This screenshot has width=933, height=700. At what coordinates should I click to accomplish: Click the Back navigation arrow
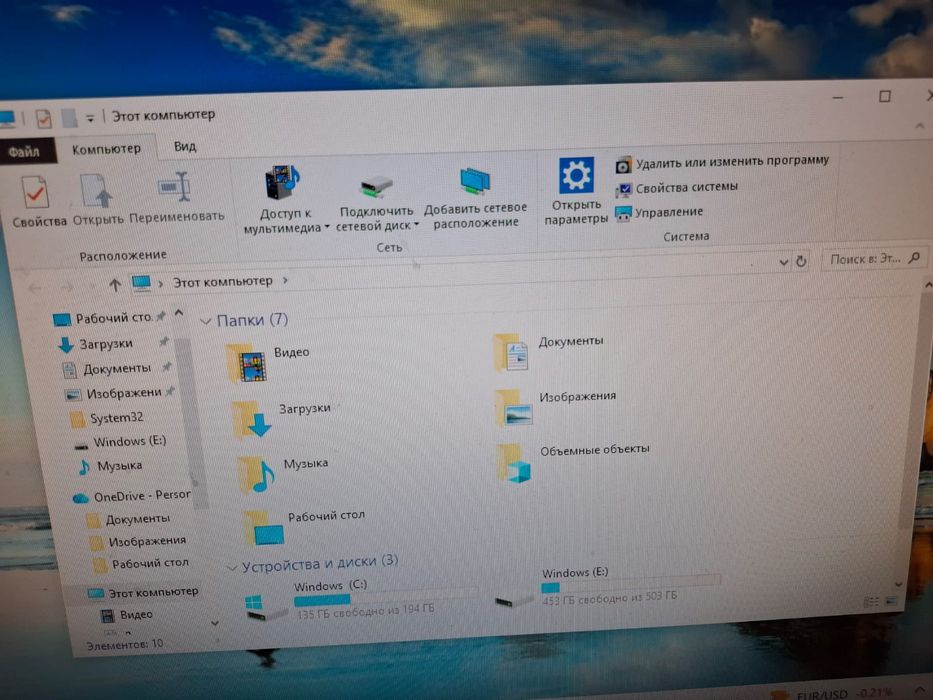click(35, 288)
